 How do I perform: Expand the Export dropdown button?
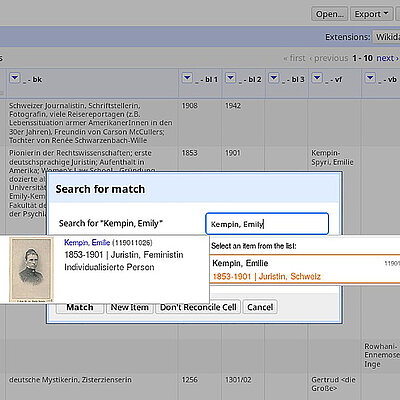(371, 14)
